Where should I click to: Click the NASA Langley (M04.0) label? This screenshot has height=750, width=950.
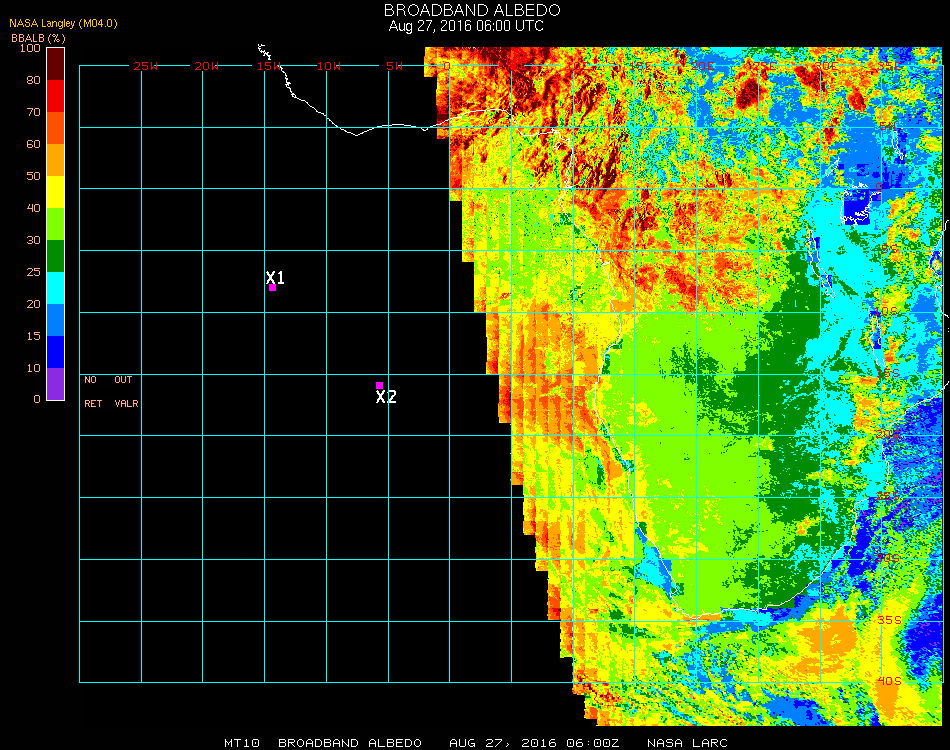(64, 23)
